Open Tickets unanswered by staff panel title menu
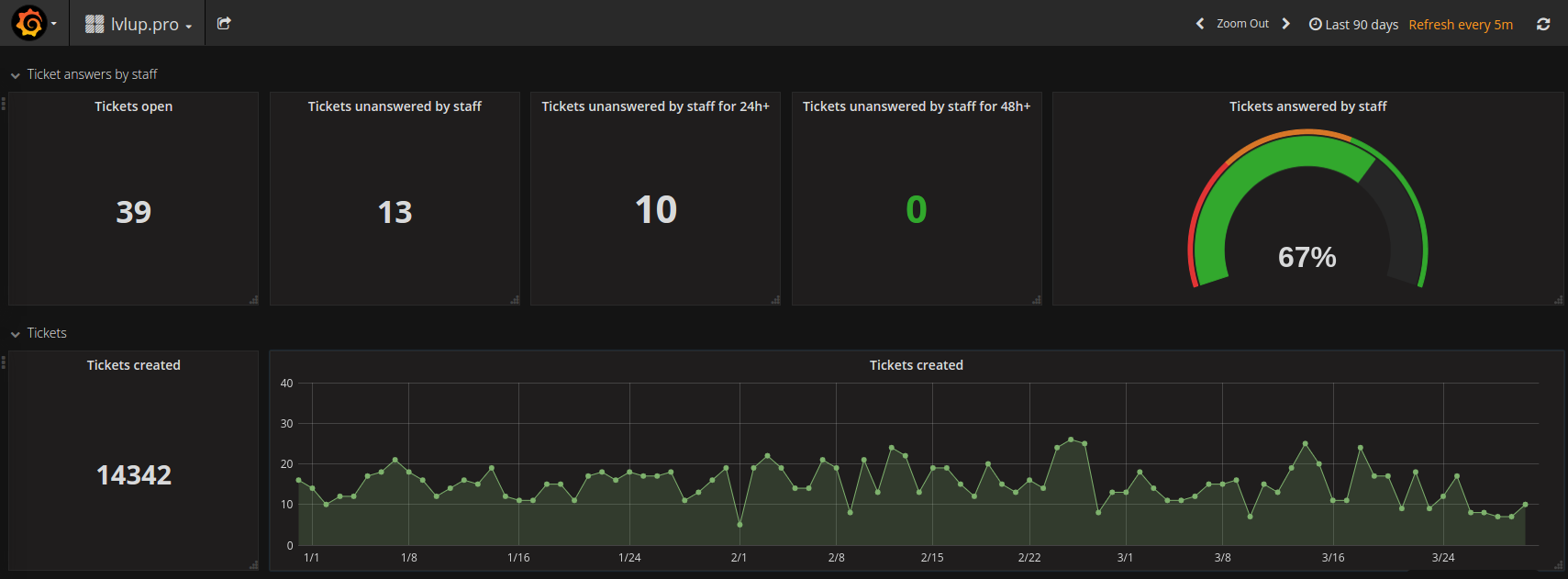The image size is (1568, 579). coord(395,106)
